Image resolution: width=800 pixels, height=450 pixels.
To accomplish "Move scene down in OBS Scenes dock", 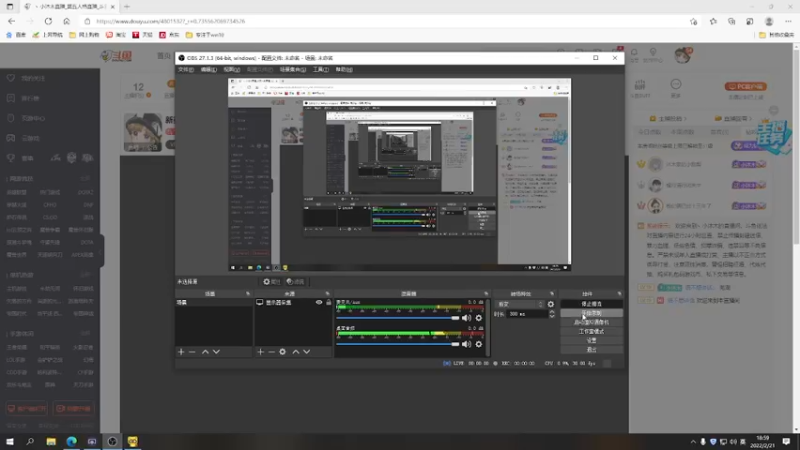I will pyautogui.click(x=216, y=352).
